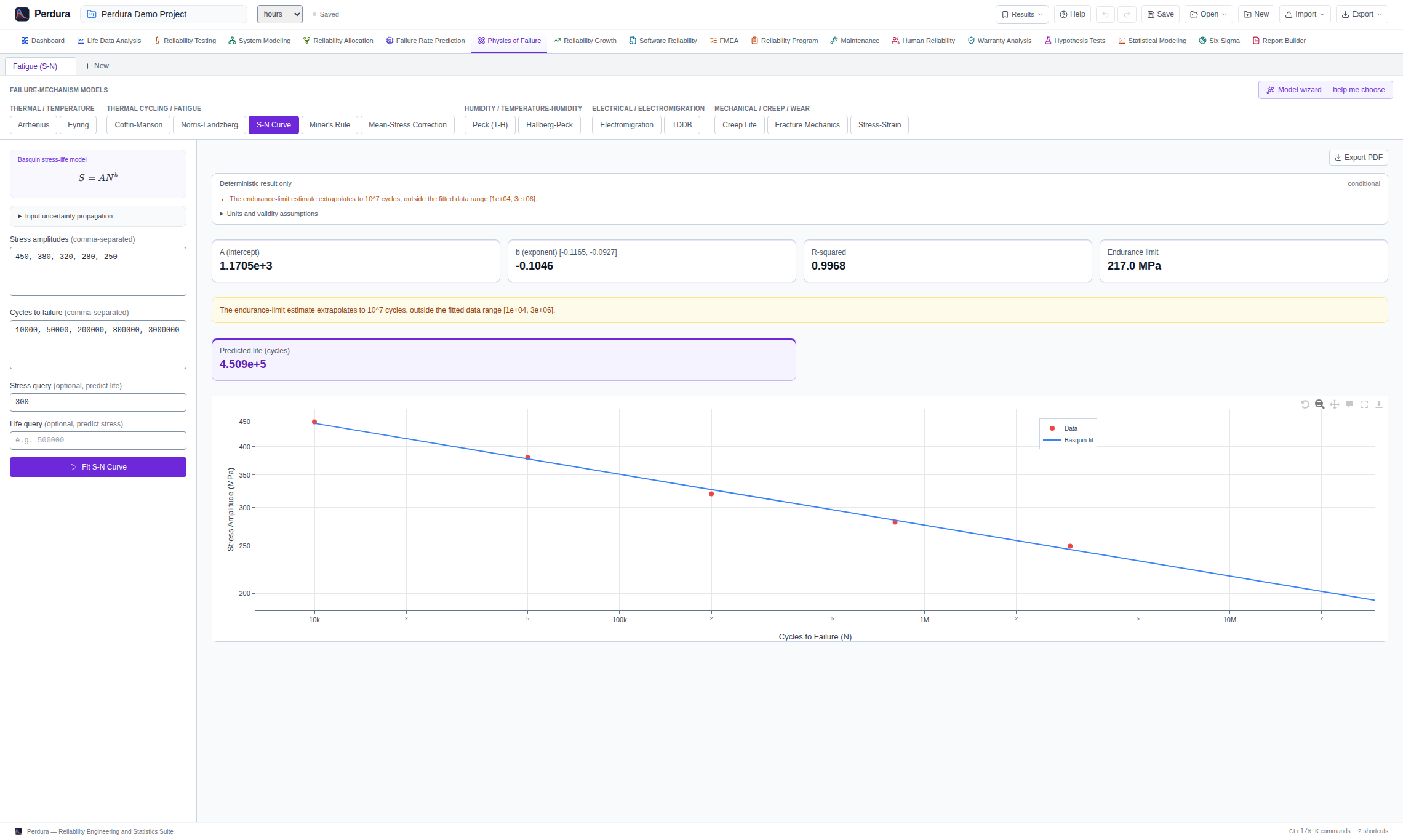Toggle chart hover-label comment icon
This screenshot has width=1403, height=840.
coord(1349,404)
